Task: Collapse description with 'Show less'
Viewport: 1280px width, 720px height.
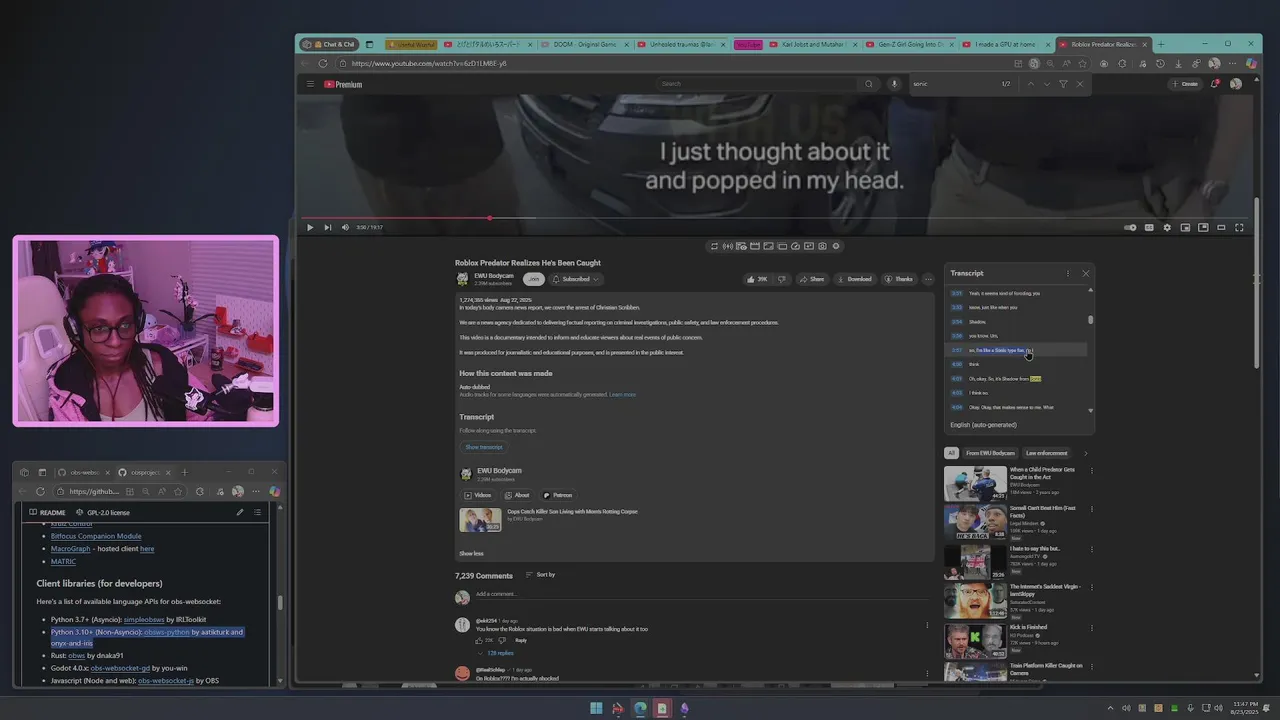Action: [x=471, y=553]
